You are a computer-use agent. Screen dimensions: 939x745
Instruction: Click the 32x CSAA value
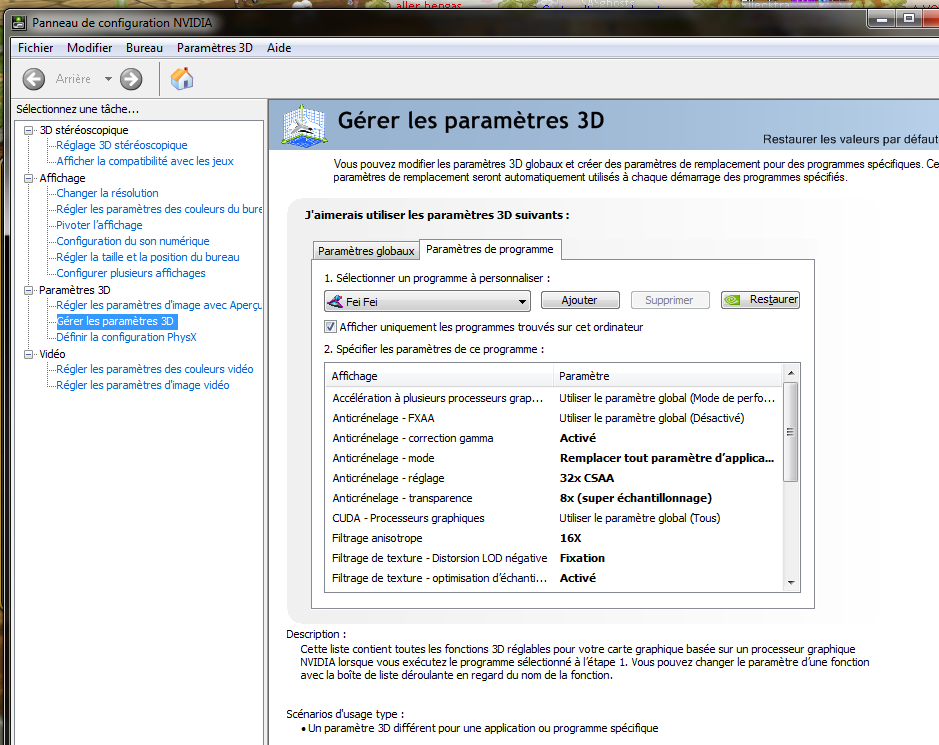587,478
